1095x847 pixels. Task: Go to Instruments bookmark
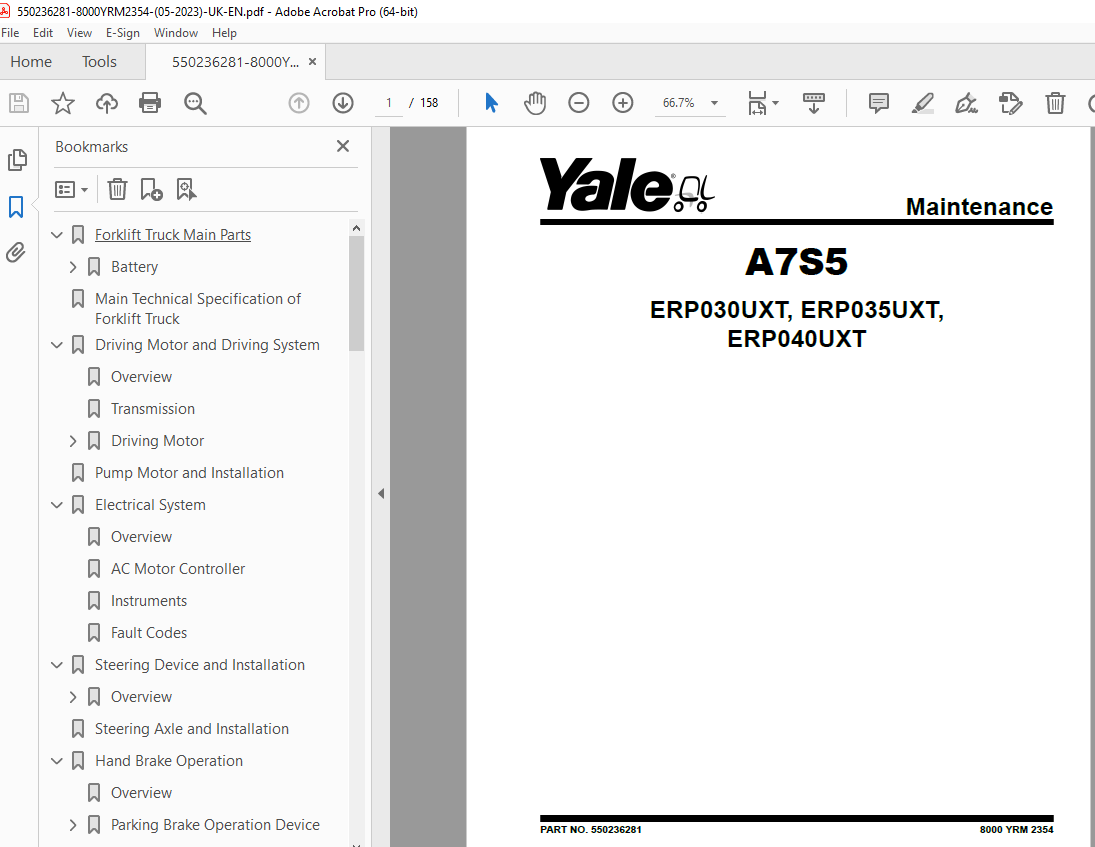(x=149, y=601)
